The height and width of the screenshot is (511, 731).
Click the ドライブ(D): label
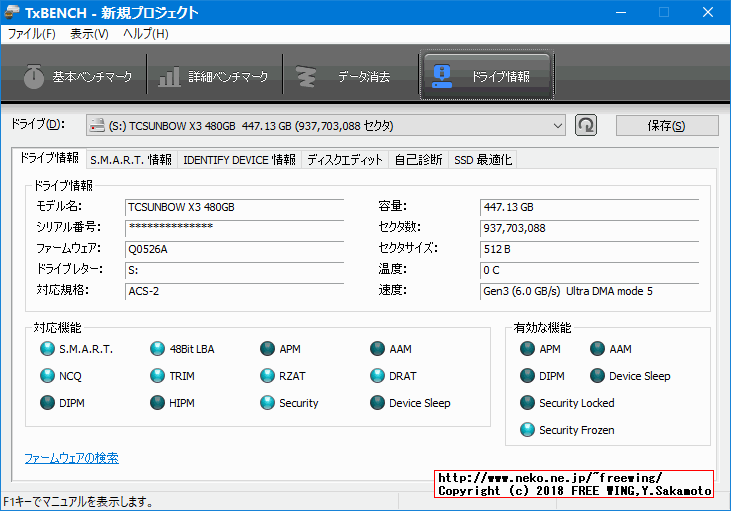pyautogui.click(x=38, y=124)
